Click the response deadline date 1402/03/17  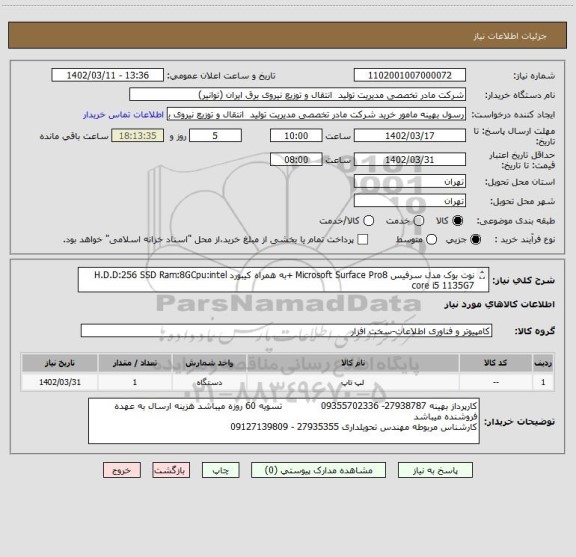click(x=410, y=136)
